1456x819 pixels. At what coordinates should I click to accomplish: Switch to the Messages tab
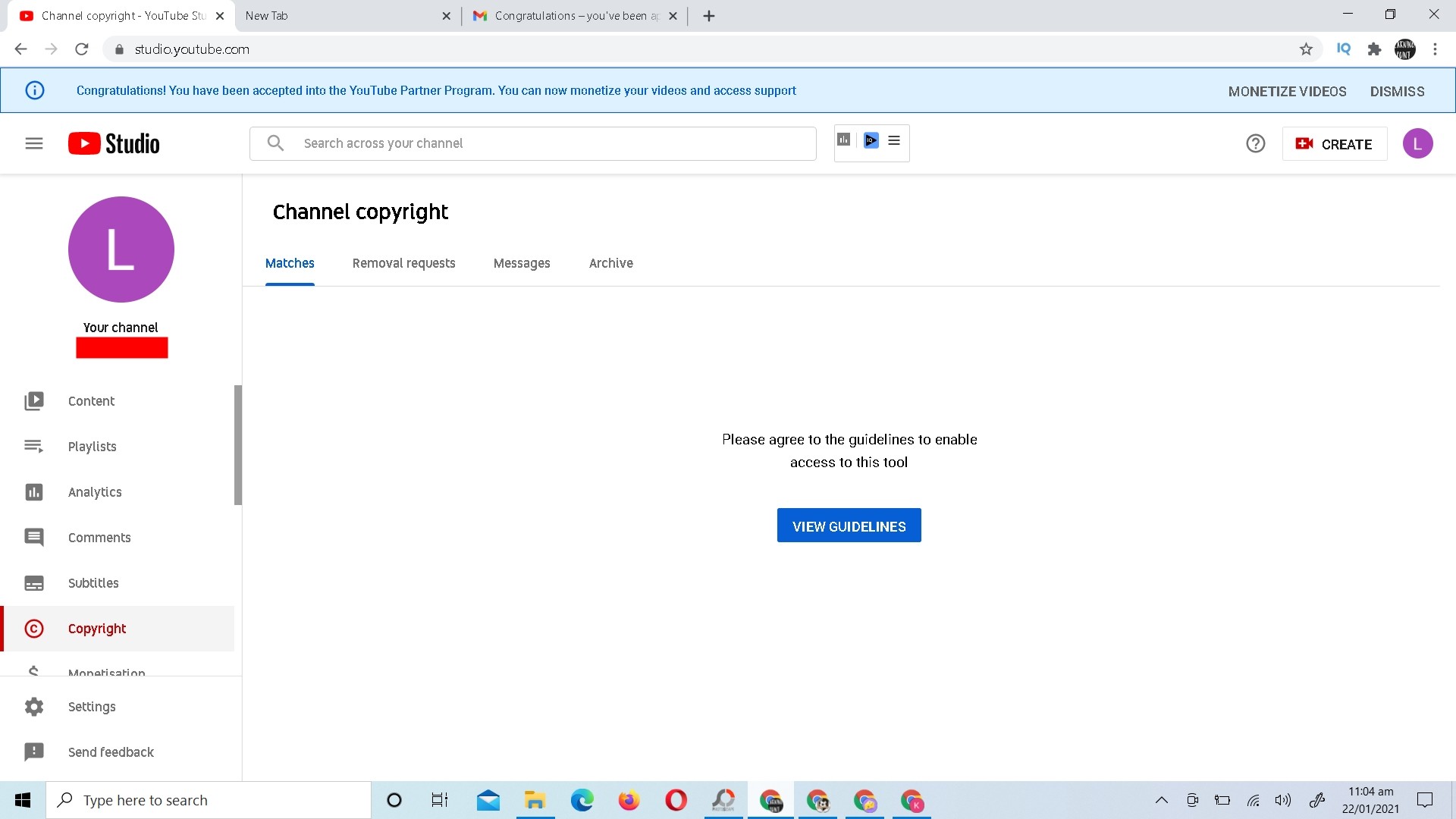click(x=522, y=263)
